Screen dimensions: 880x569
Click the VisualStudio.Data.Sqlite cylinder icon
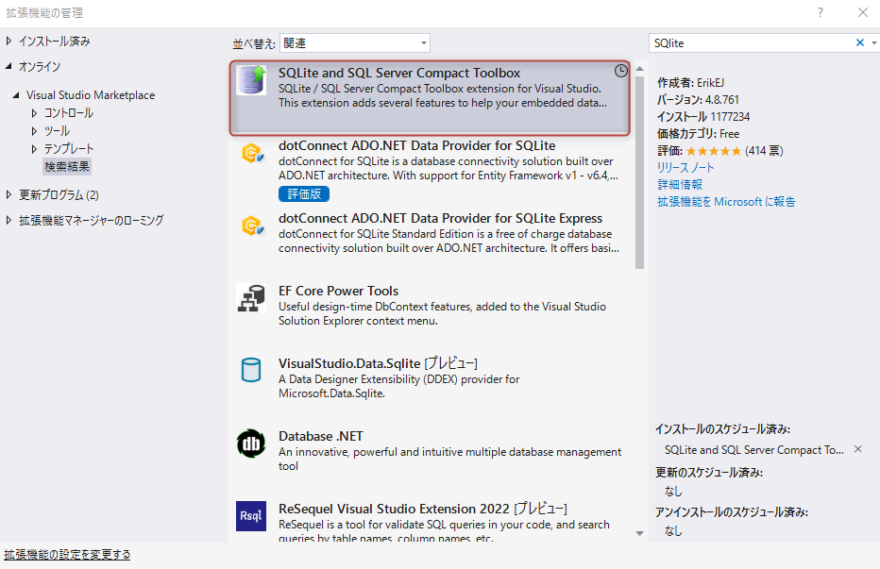point(251,370)
